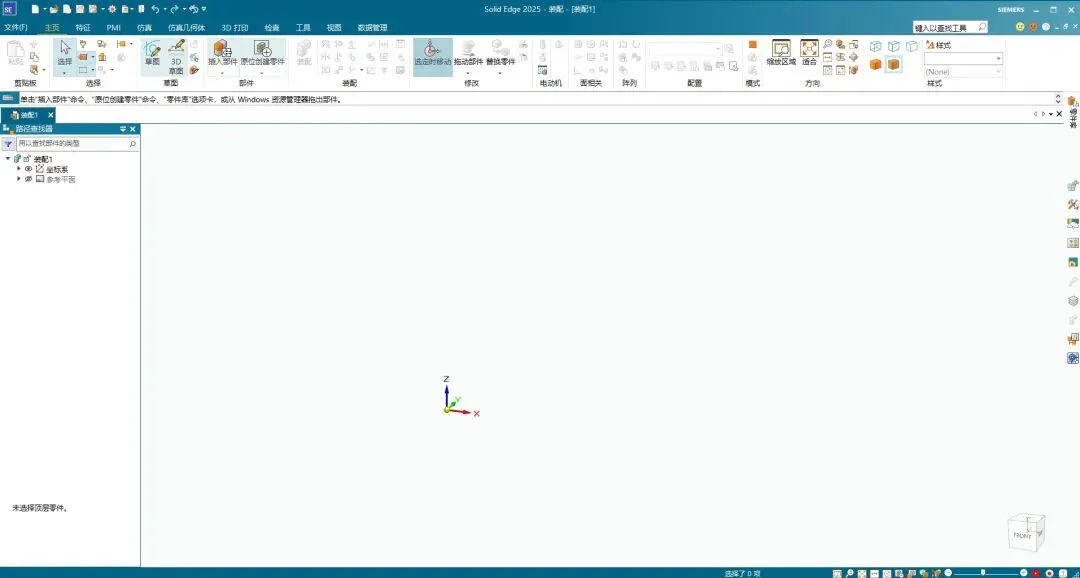Click the plain shaded orange cube icon
The height and width of the screenshot is (578, 1080).
[x=875, y=64]
